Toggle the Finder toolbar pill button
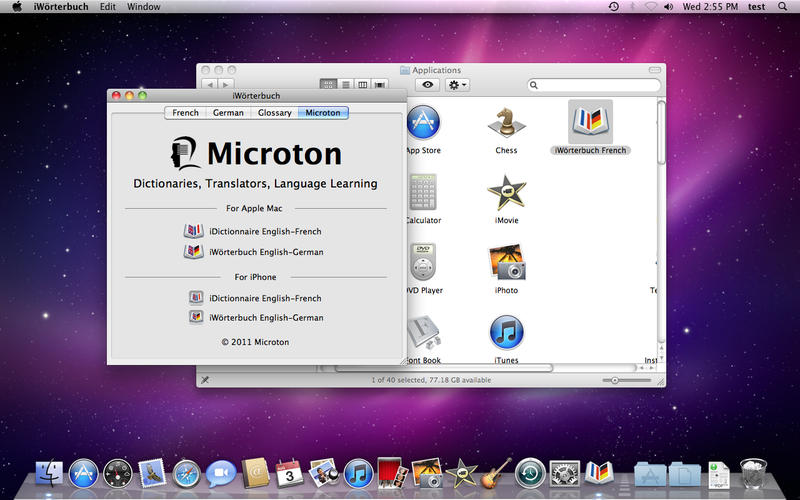 pyautogui.click(x=655, y=70)
